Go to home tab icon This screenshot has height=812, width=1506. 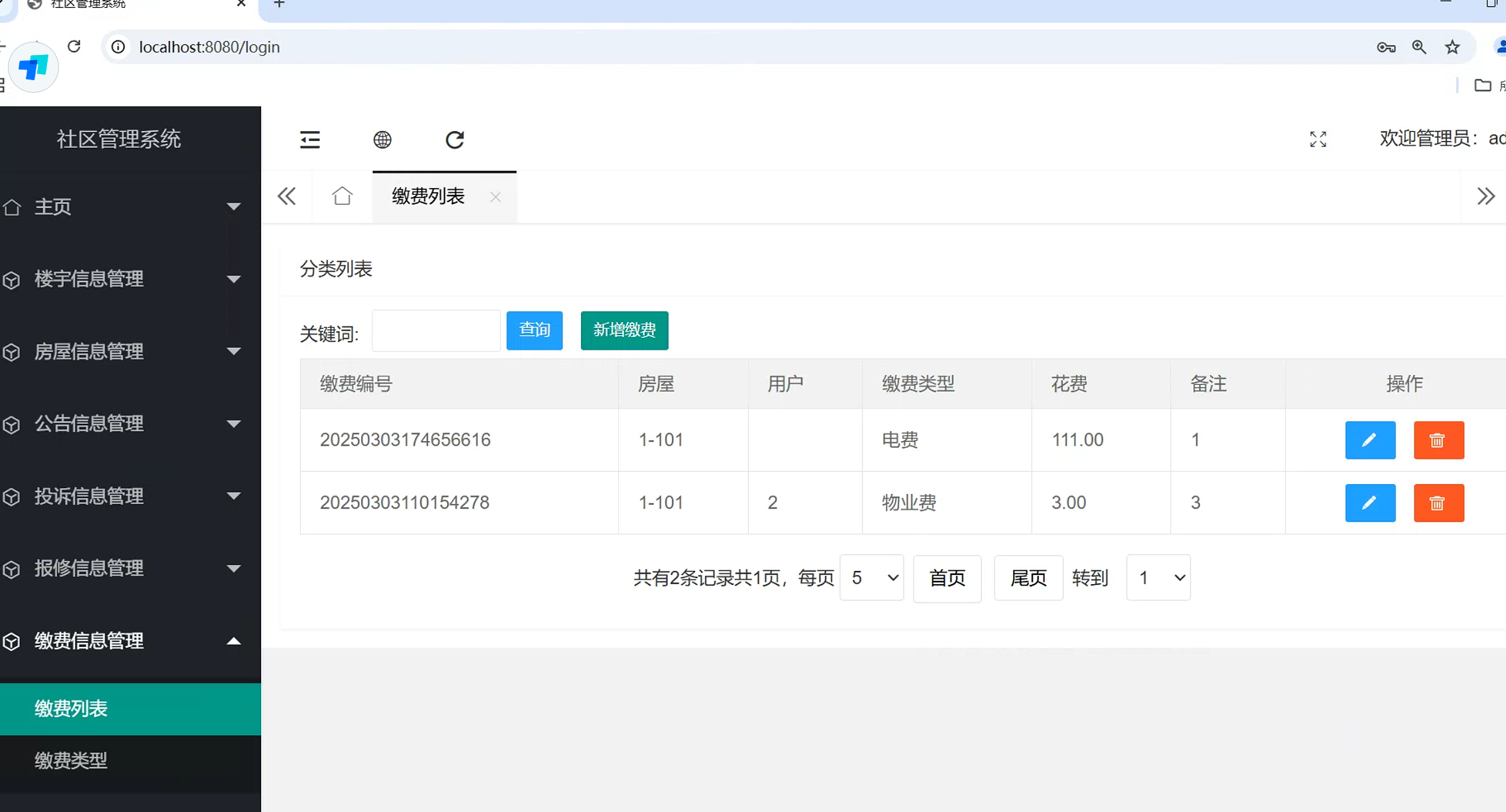tap(342, 196)
